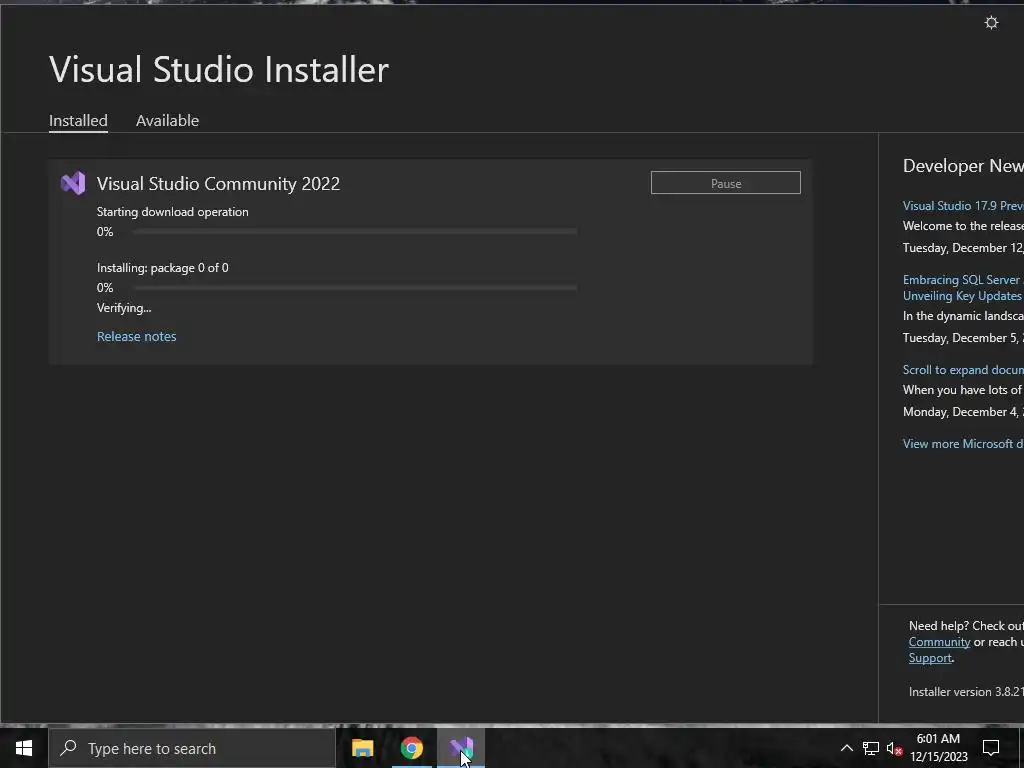This screenshot has height=768, width=1024.
Task: Open Embracing SQL Server news article
Action: pos(963,287)
